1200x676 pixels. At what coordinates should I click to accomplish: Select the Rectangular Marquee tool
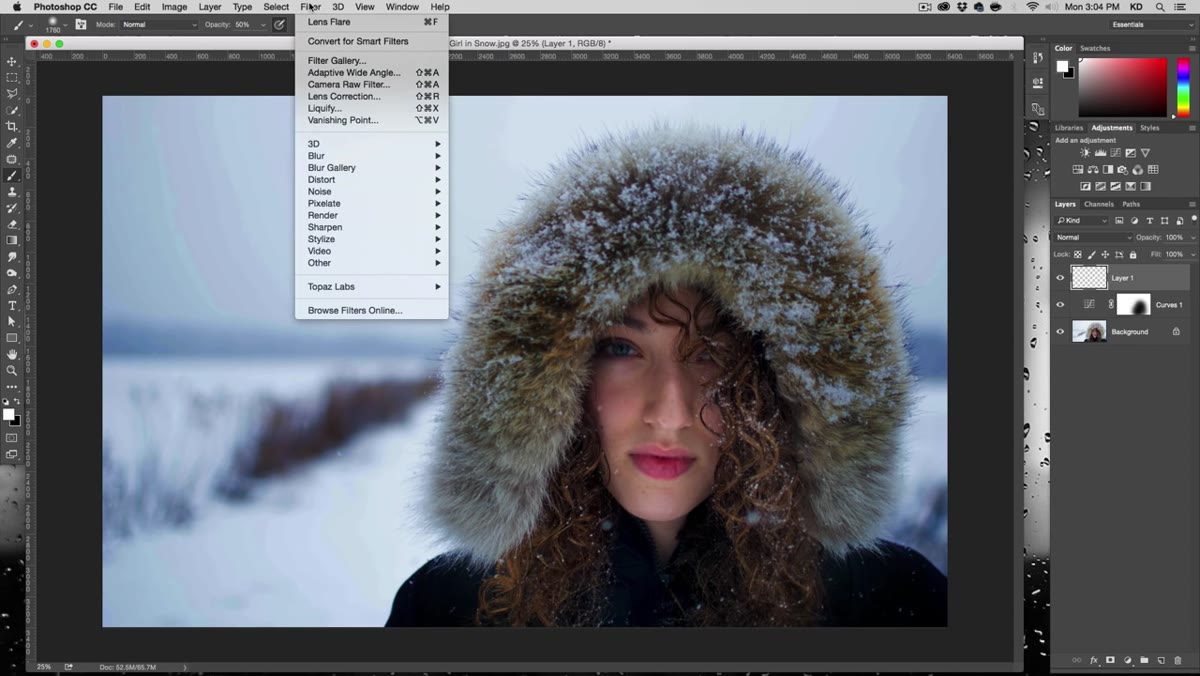[12, 77]
